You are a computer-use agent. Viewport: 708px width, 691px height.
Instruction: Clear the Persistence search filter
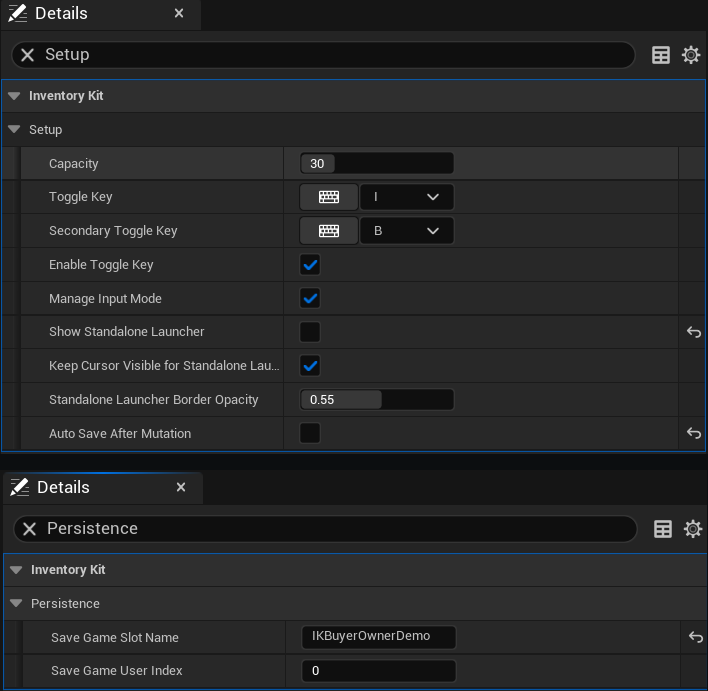(x=29, y=529)
